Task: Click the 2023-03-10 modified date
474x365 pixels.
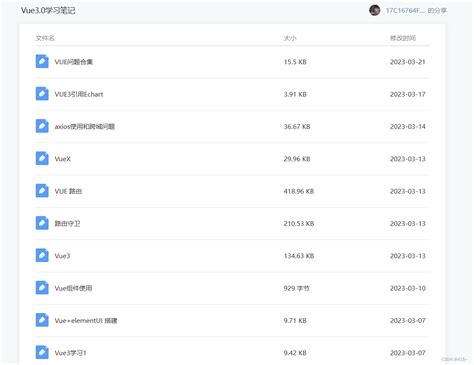Action: (x=408, y=288)
